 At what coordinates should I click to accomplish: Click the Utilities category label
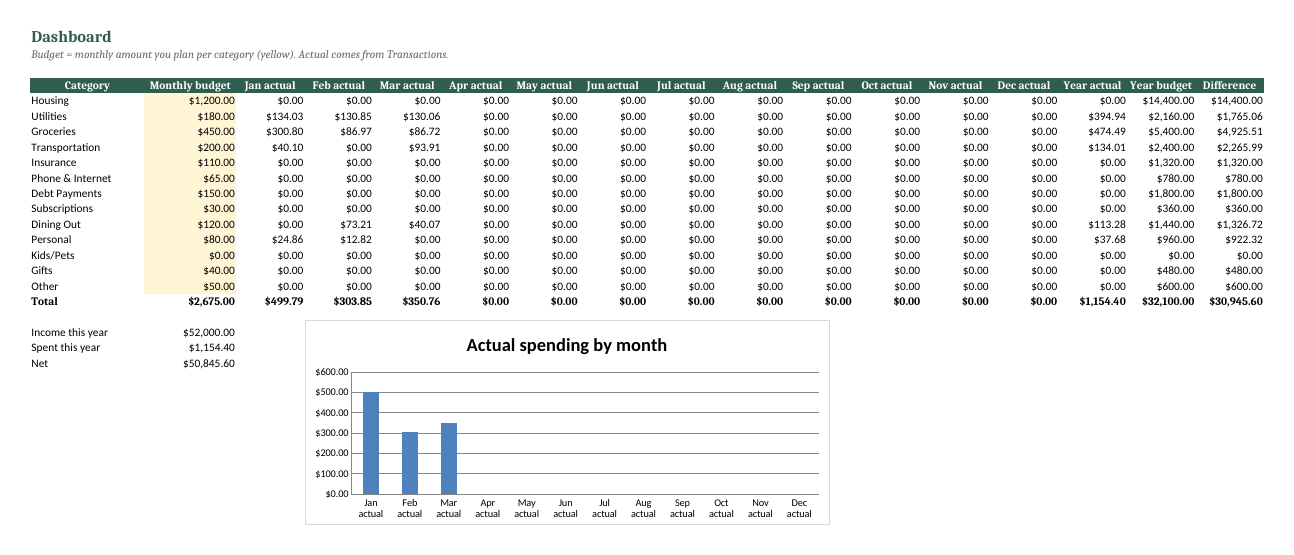[x=49, y=116]
